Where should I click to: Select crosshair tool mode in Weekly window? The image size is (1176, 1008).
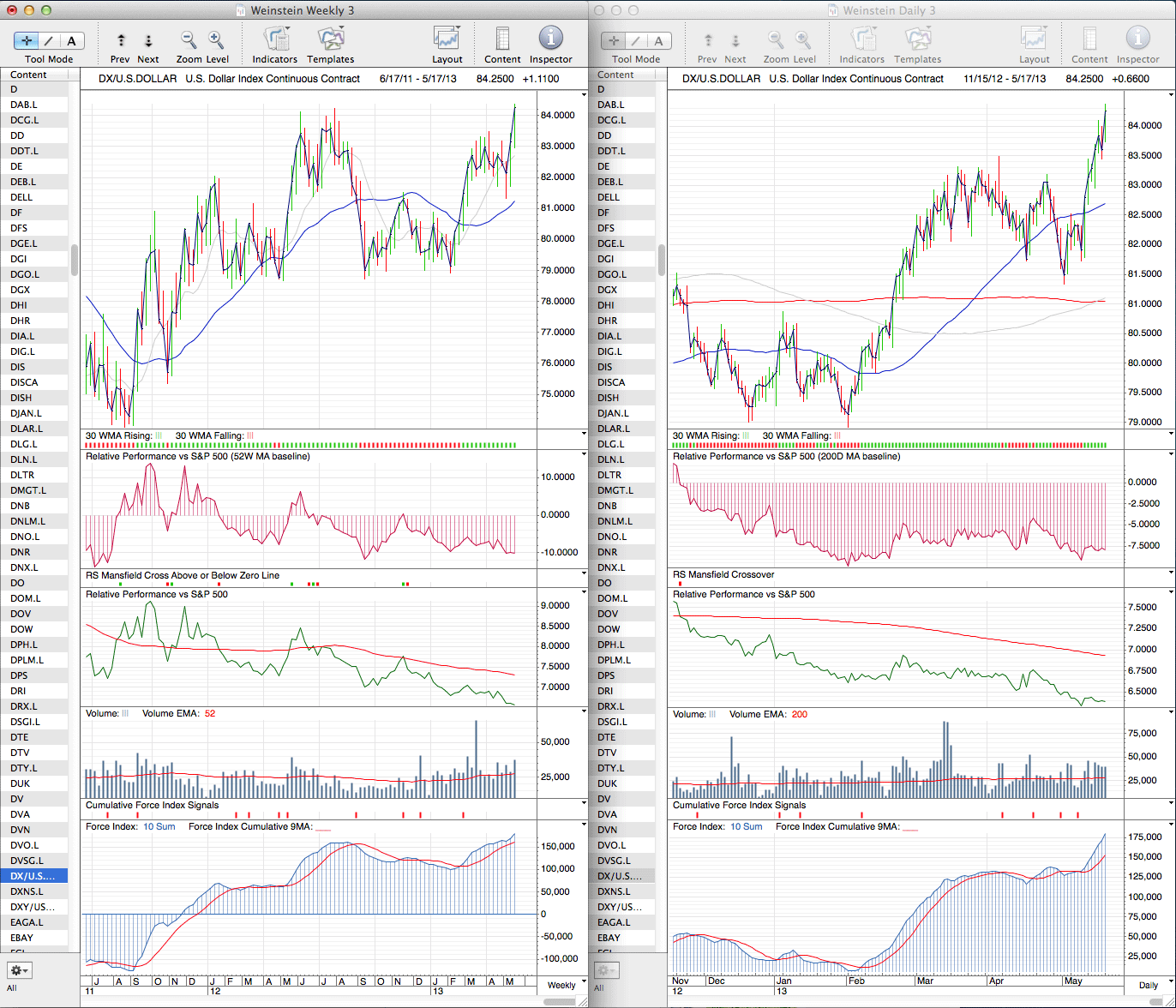(27, 41)
